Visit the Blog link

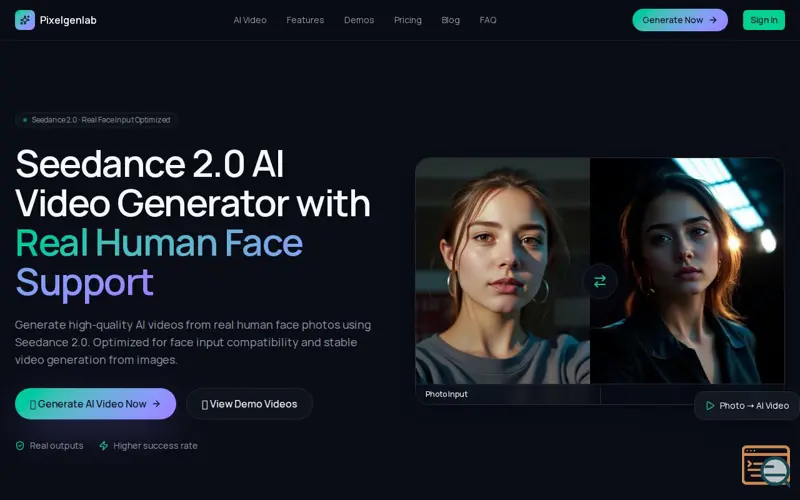(451, 20)
